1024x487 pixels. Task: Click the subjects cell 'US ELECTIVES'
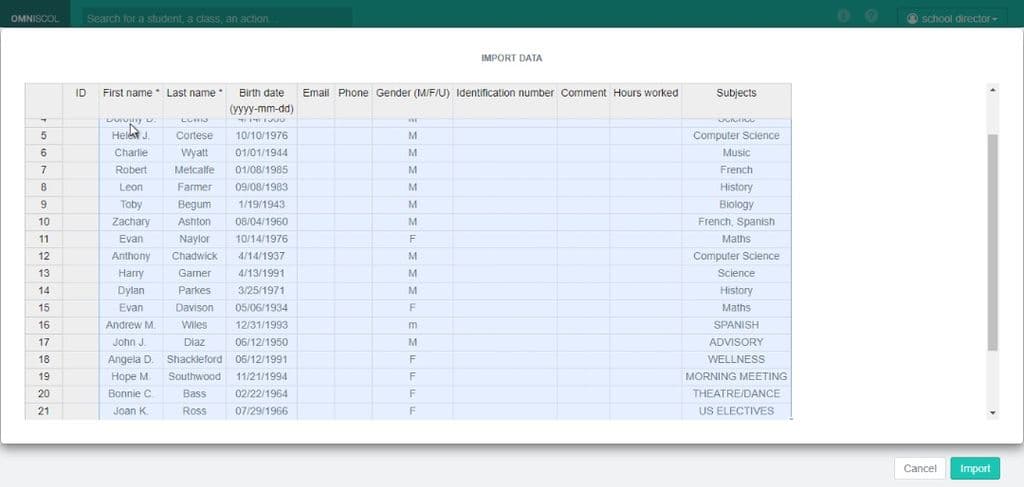click(x=736, y=411)
